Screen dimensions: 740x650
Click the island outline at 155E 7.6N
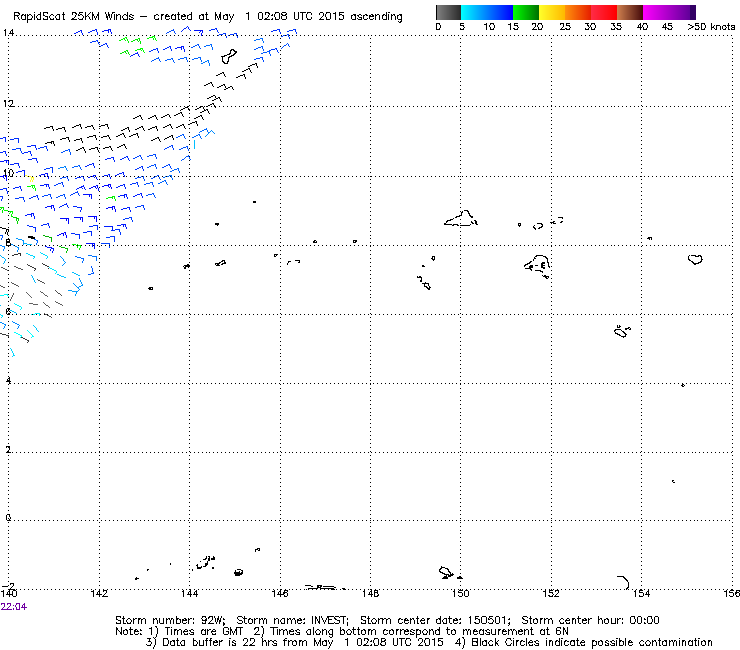[x=695, y=259]
